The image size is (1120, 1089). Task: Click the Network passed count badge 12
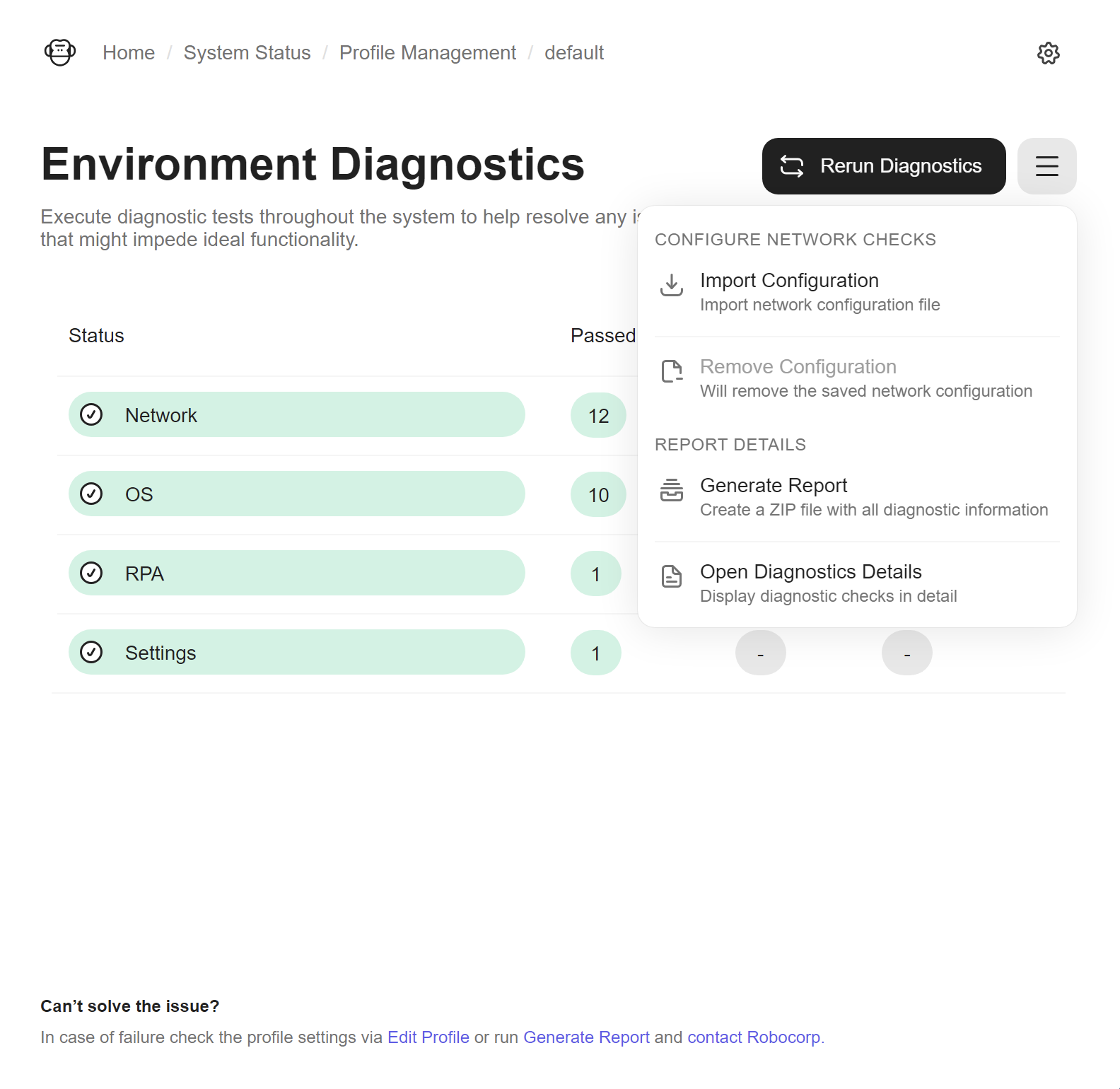pyautogui.click(x=598, y=416)
